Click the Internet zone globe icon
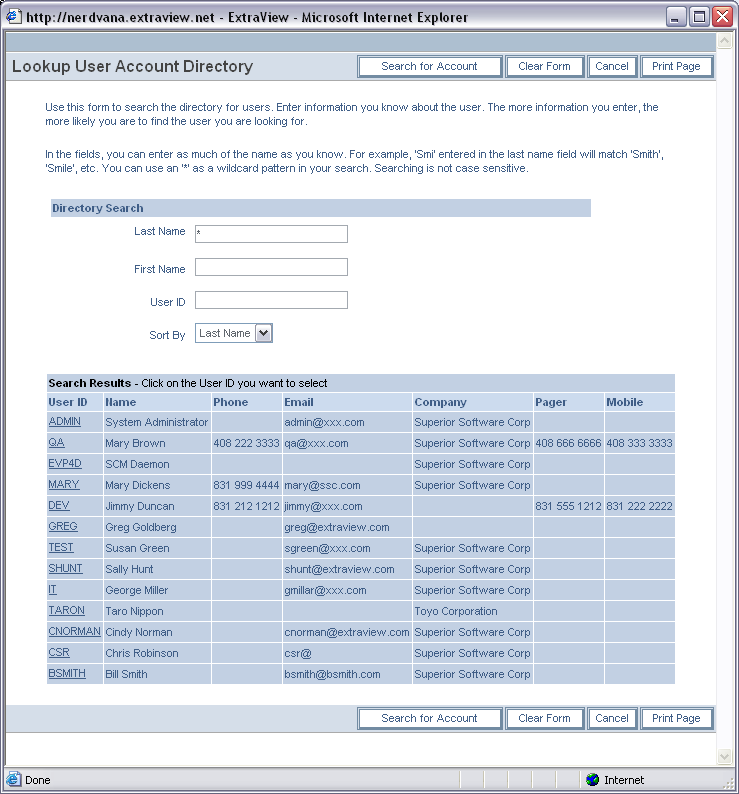This screenshot has height=794, width=739. click(x=593, y=780)
